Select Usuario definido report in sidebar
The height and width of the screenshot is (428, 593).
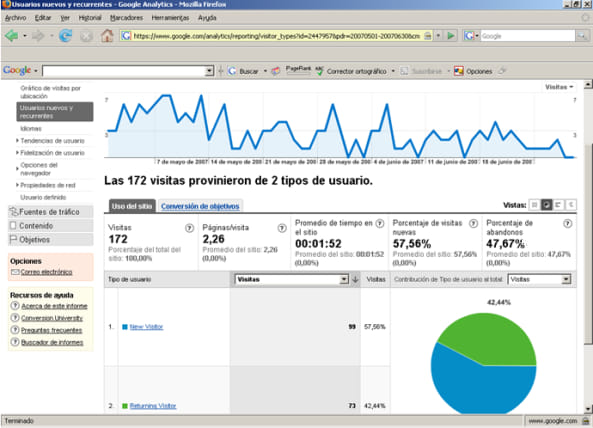43,197
